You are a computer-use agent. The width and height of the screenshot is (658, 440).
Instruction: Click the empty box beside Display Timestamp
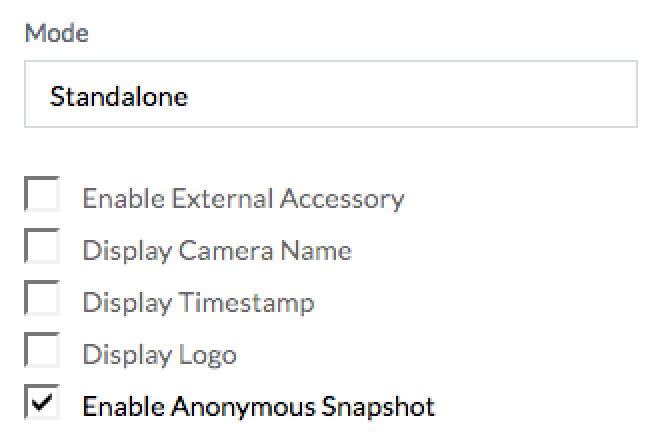point(43,301)
